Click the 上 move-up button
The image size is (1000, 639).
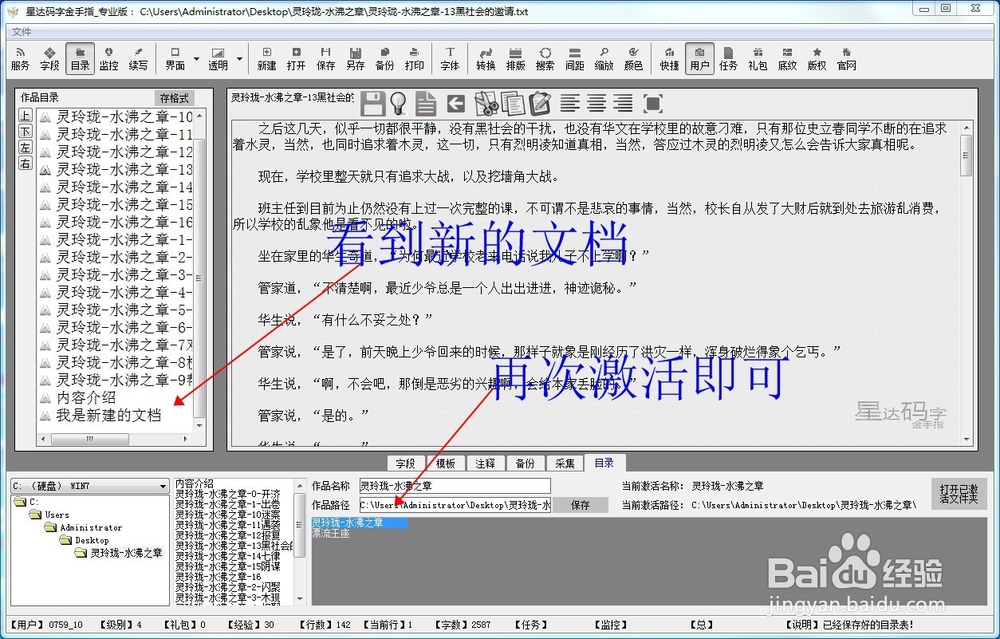(x=25, y=115)
